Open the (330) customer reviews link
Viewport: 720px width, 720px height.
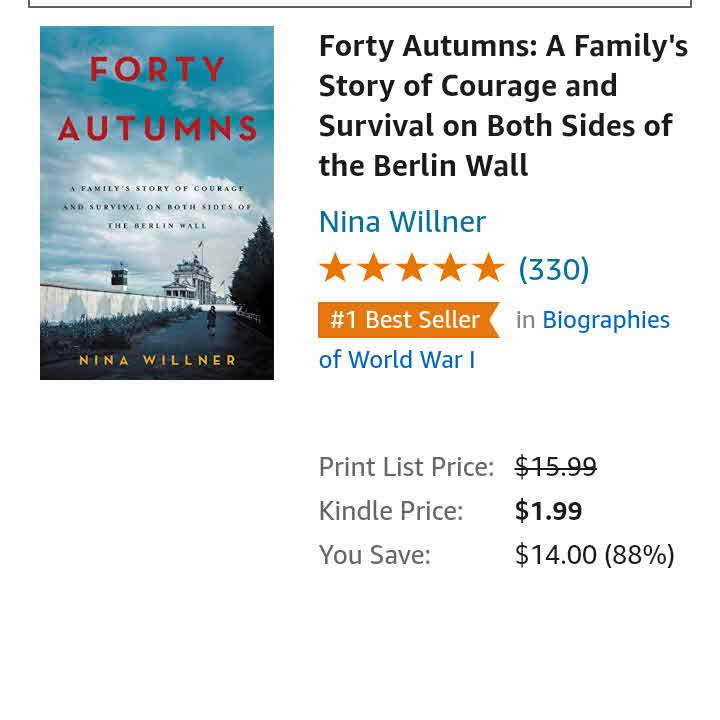pyautogui.click(x=553, y=269)
